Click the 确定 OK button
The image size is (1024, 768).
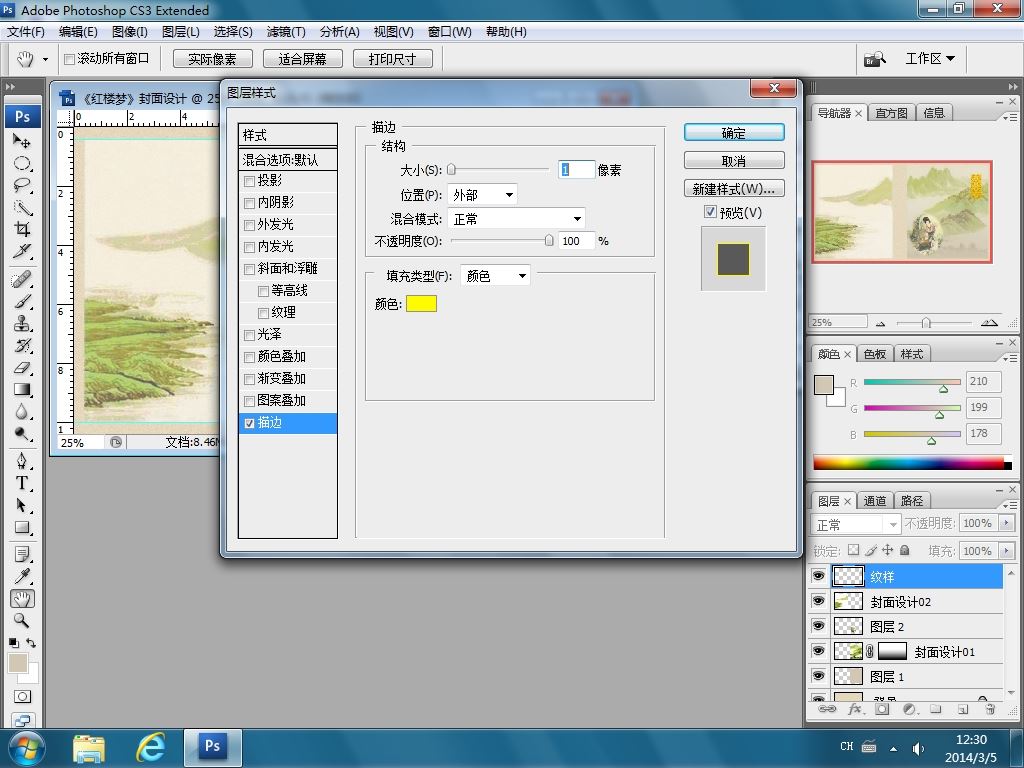(x=734, y=133)
